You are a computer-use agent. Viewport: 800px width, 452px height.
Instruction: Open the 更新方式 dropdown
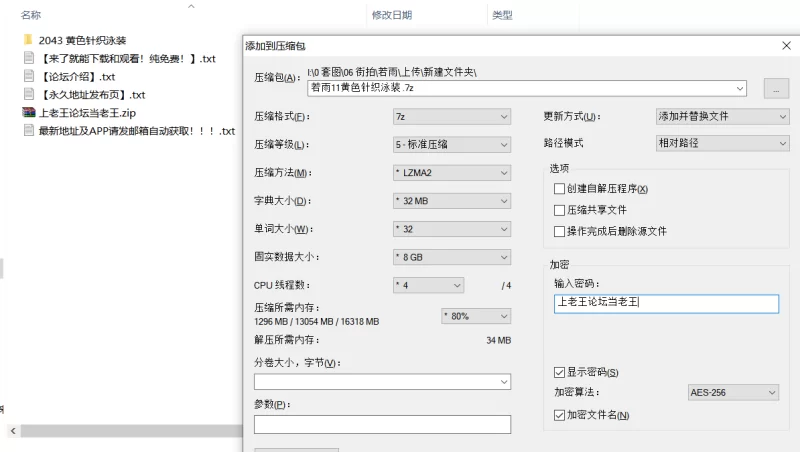click(722, 116)
